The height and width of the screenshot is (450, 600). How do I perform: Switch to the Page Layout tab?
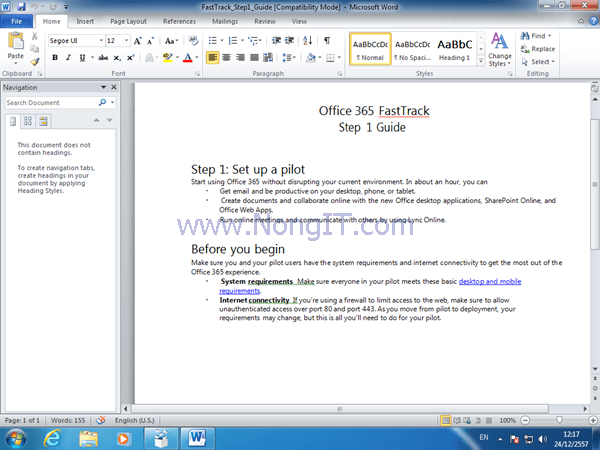[x=128, y=21]
